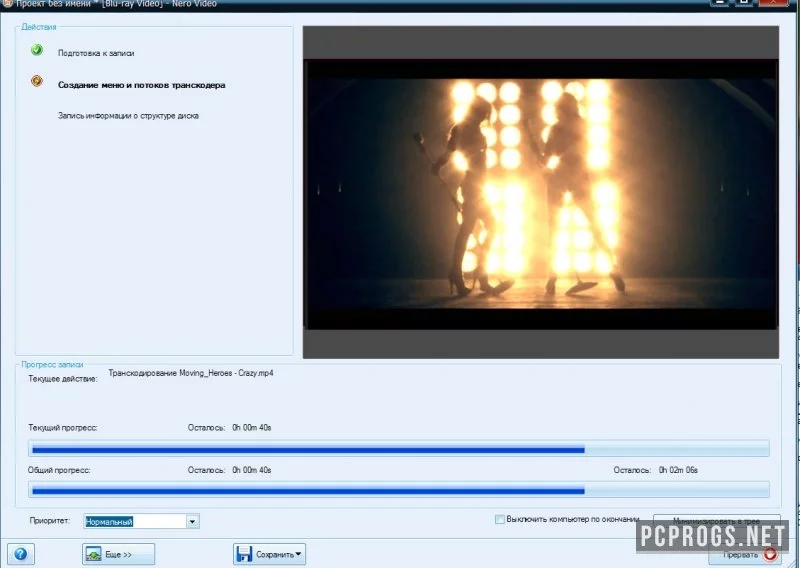This screenshot has width=800, height=568.
Task: Click Создание меню и потоков транскодера text
Action: [x=141, y=85]
